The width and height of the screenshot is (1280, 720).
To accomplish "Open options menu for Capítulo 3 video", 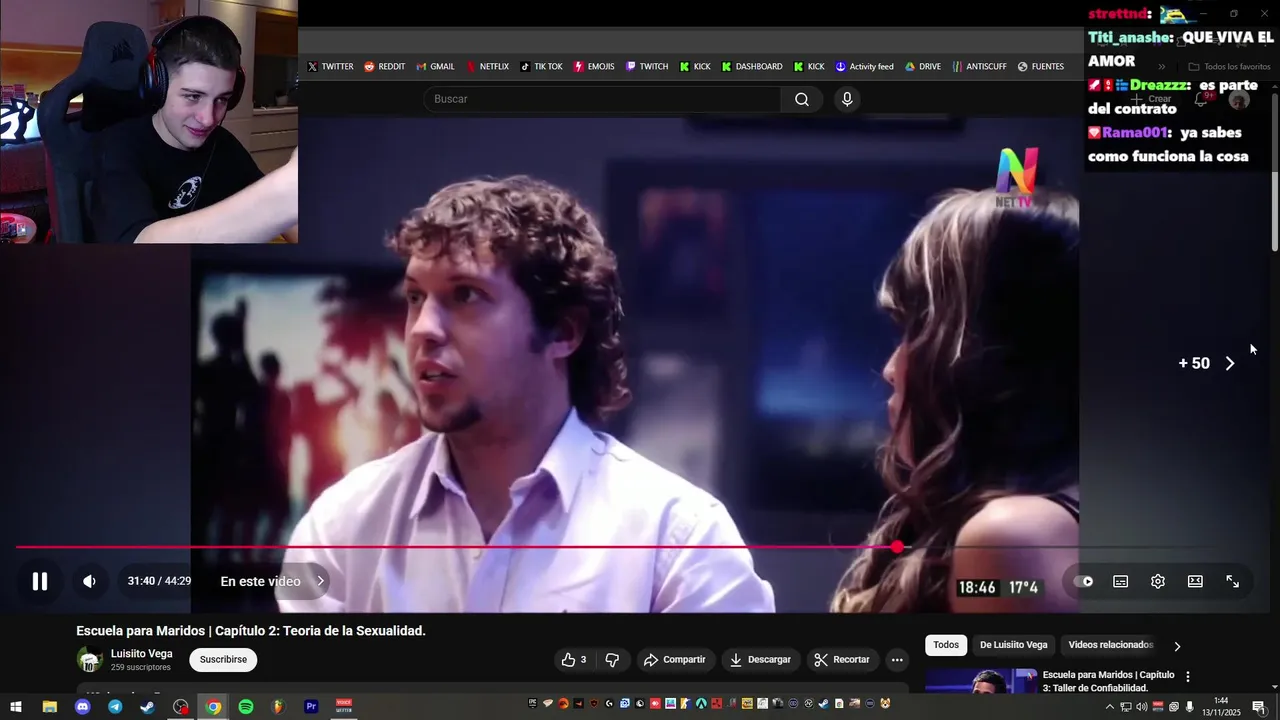I will 1188,677.
